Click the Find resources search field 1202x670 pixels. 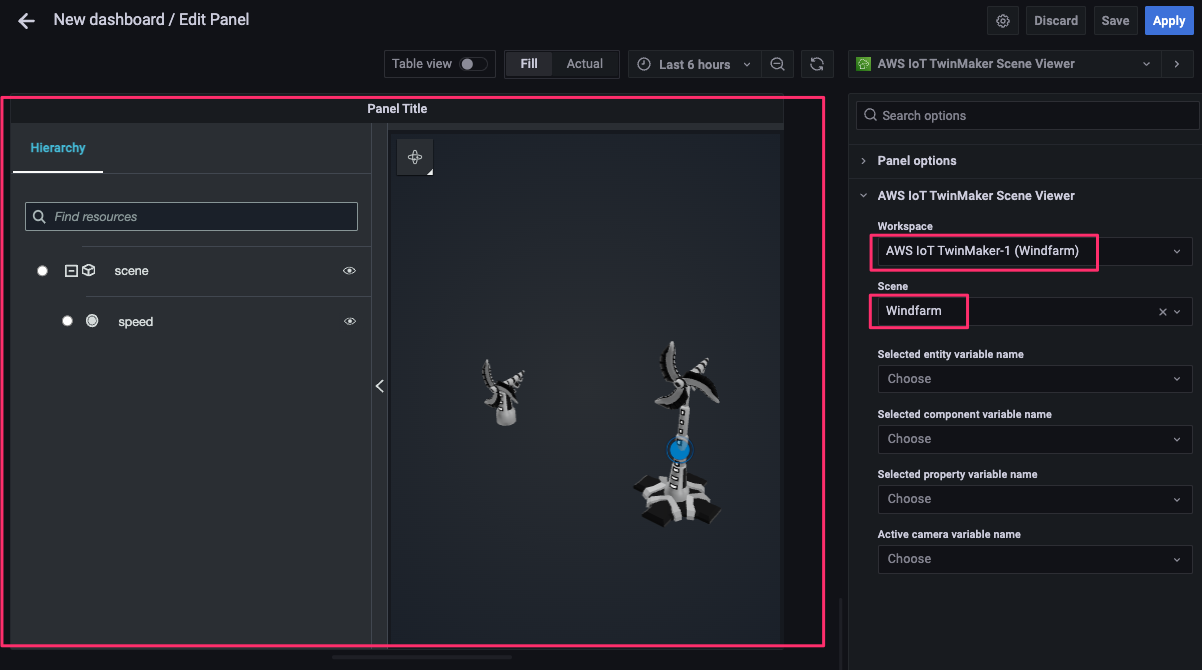point(191,217)
